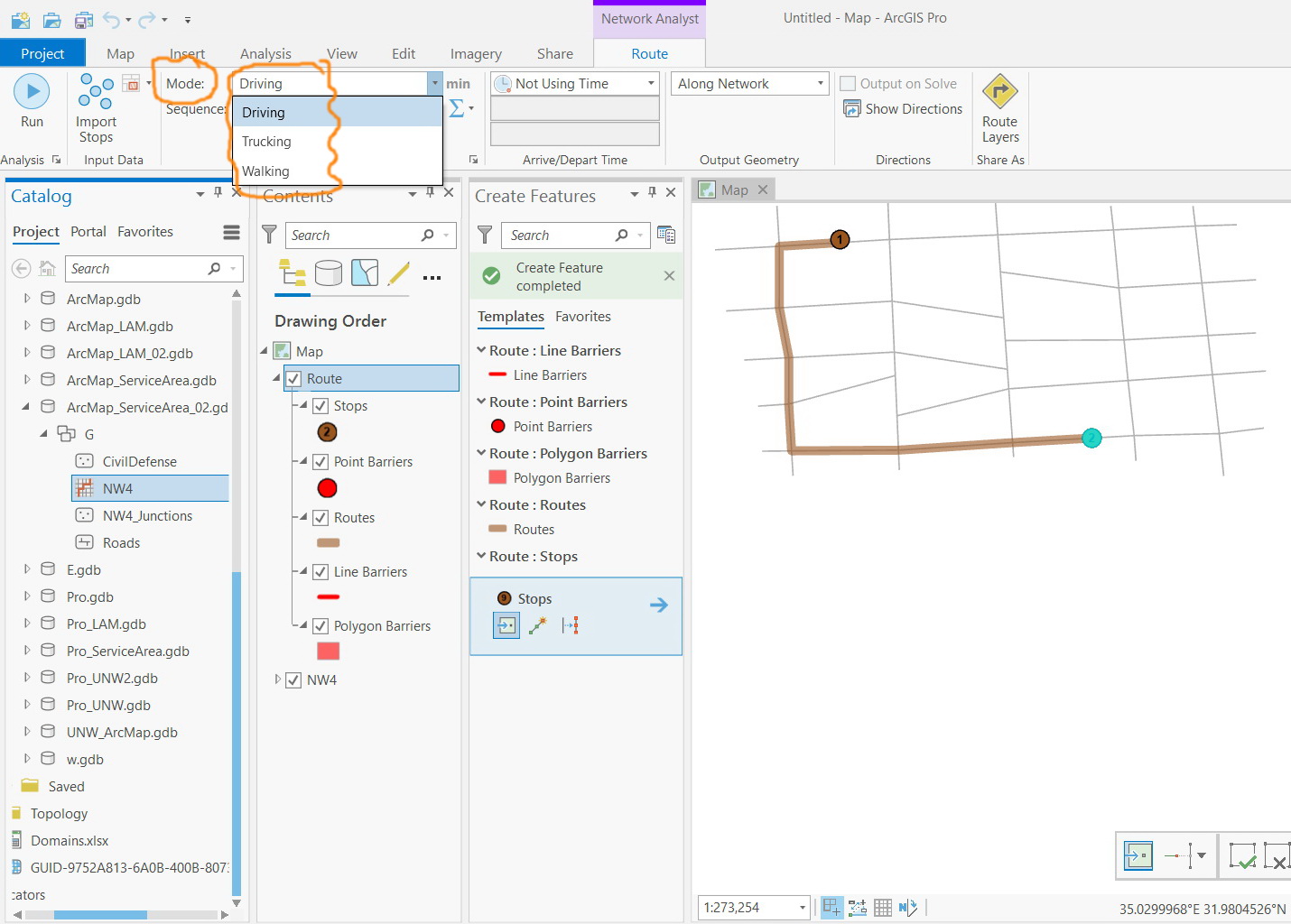The image size is (1291, 924).
Task: Click tan Routes symbol swatch in Contents
Action: [x=329, y=543]
